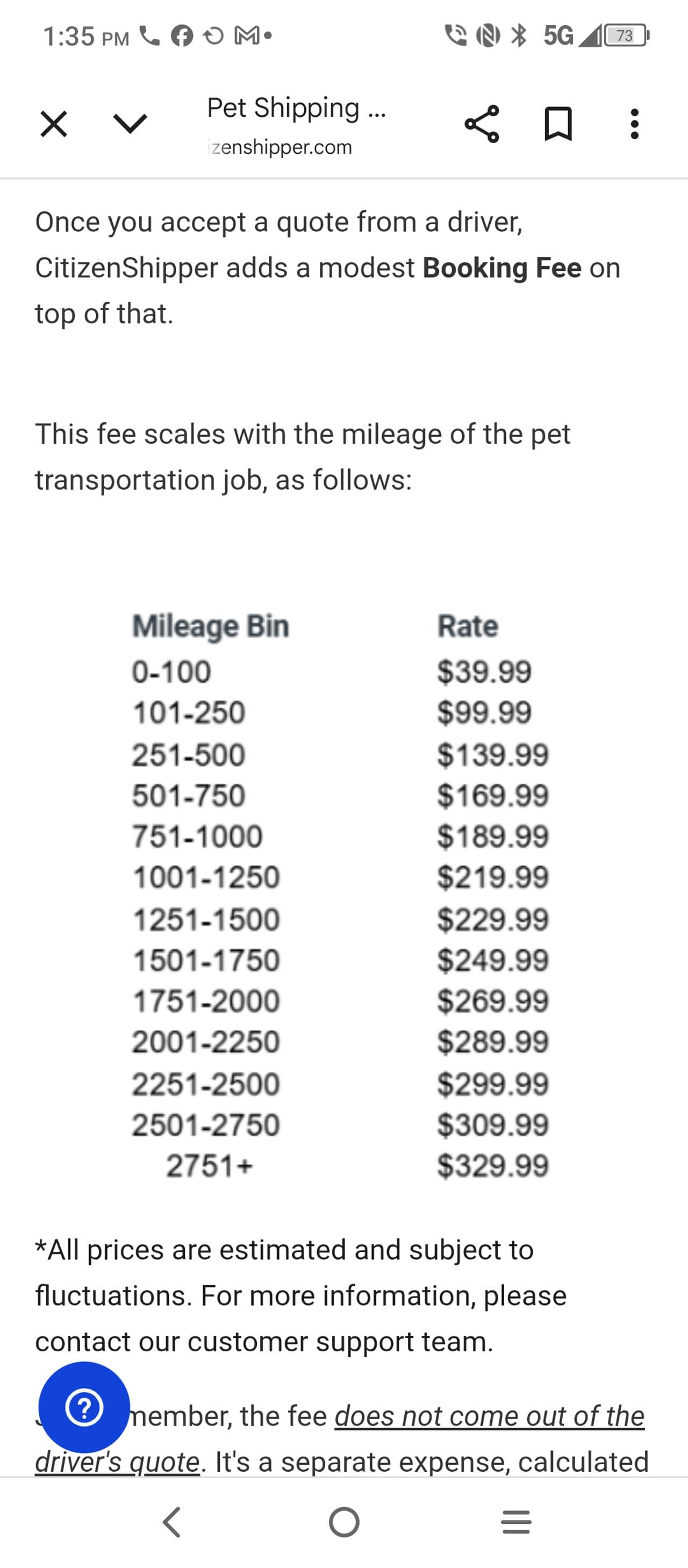Tap the Facebook notification icon in the status bar

182,37
